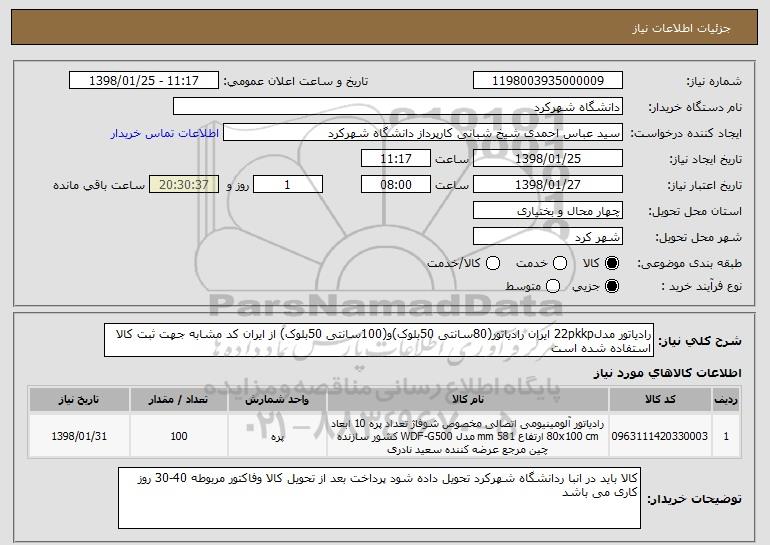Click item code cell 0963111420330003

click(660, 436)
